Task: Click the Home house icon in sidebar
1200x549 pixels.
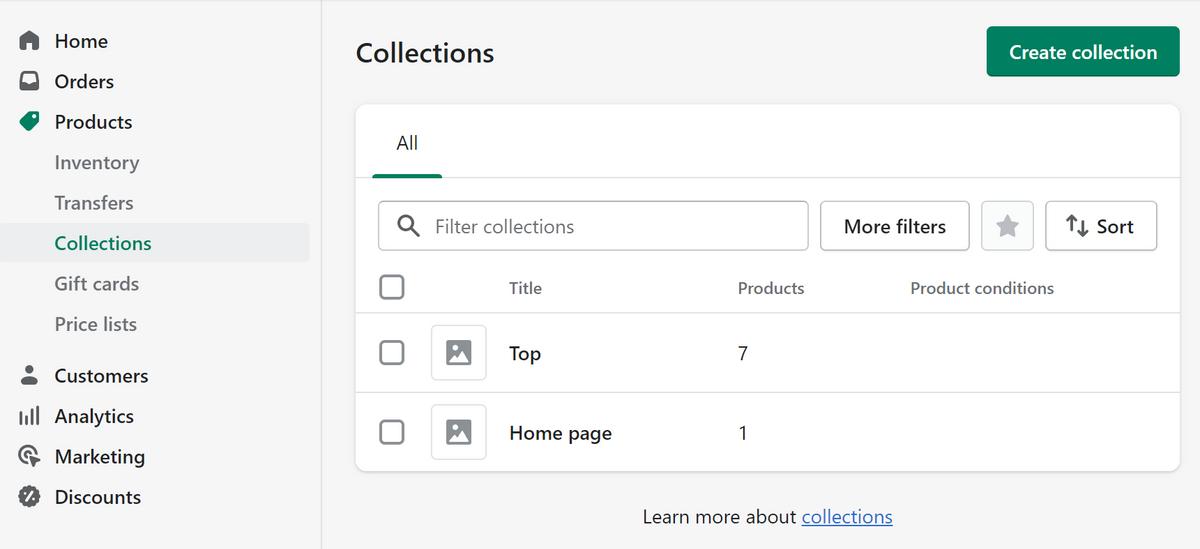Action: (30, 41)
